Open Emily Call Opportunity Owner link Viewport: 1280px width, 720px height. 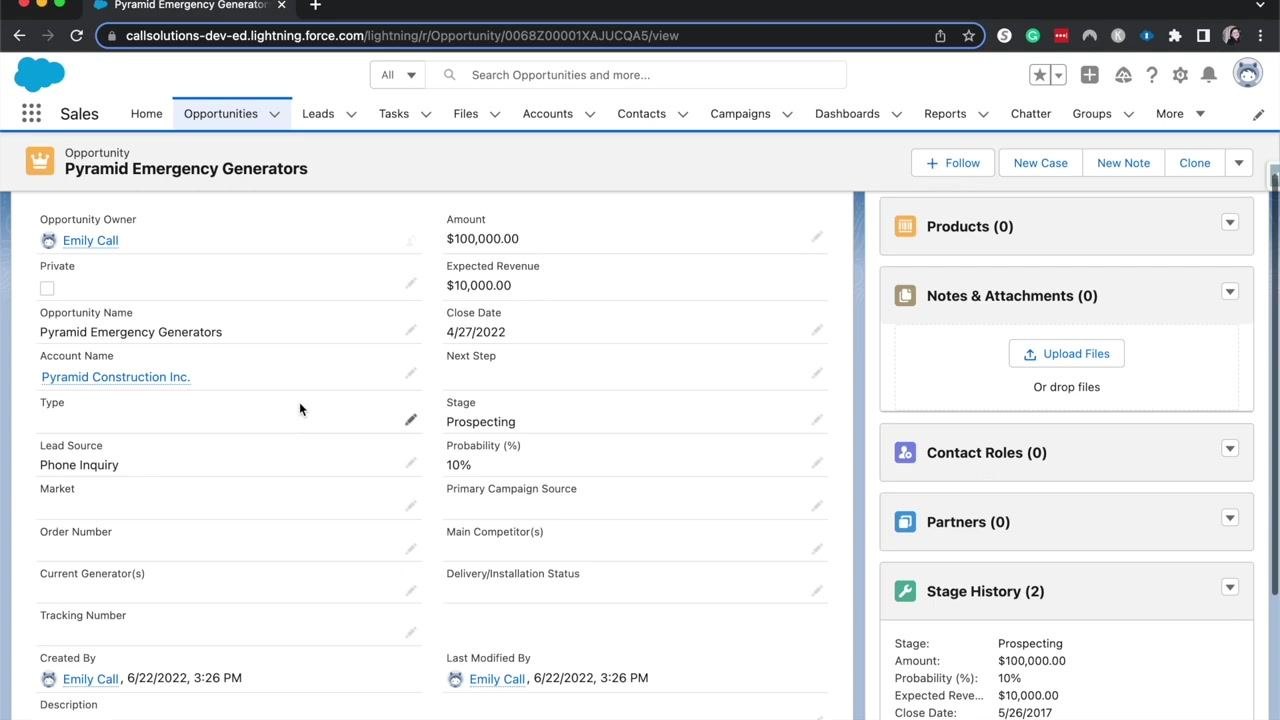[91, 240]
